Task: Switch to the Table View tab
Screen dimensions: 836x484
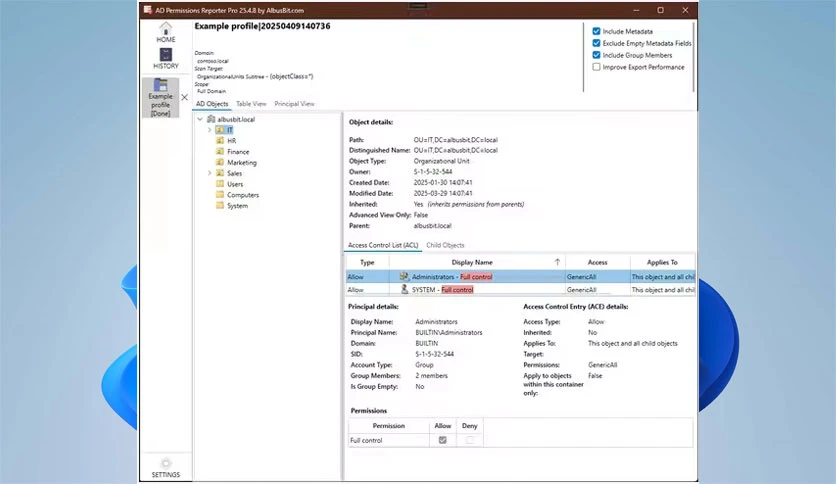Action: click(251, 104)
